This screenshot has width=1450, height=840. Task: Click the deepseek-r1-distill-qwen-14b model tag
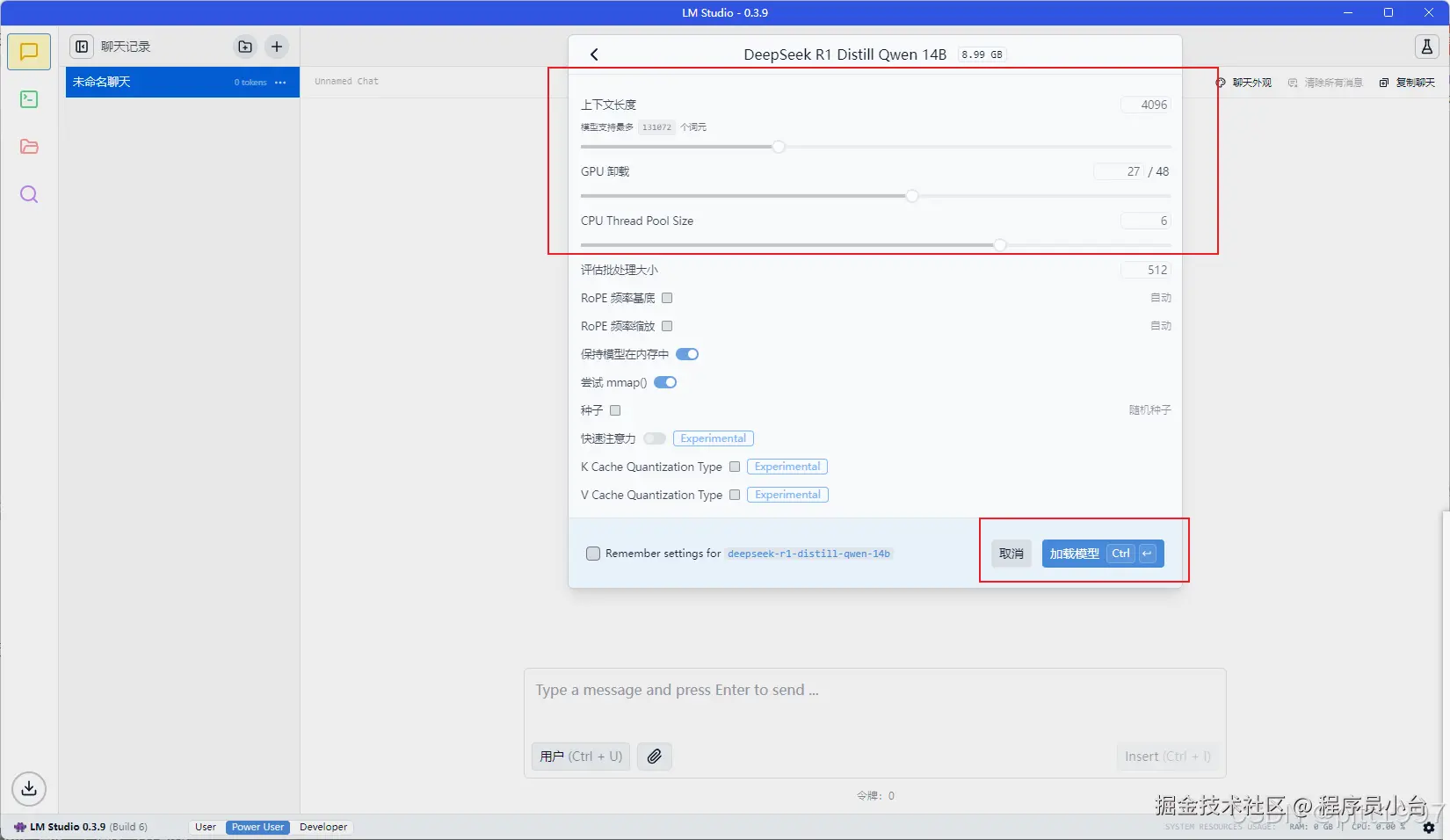coord(808,554)
